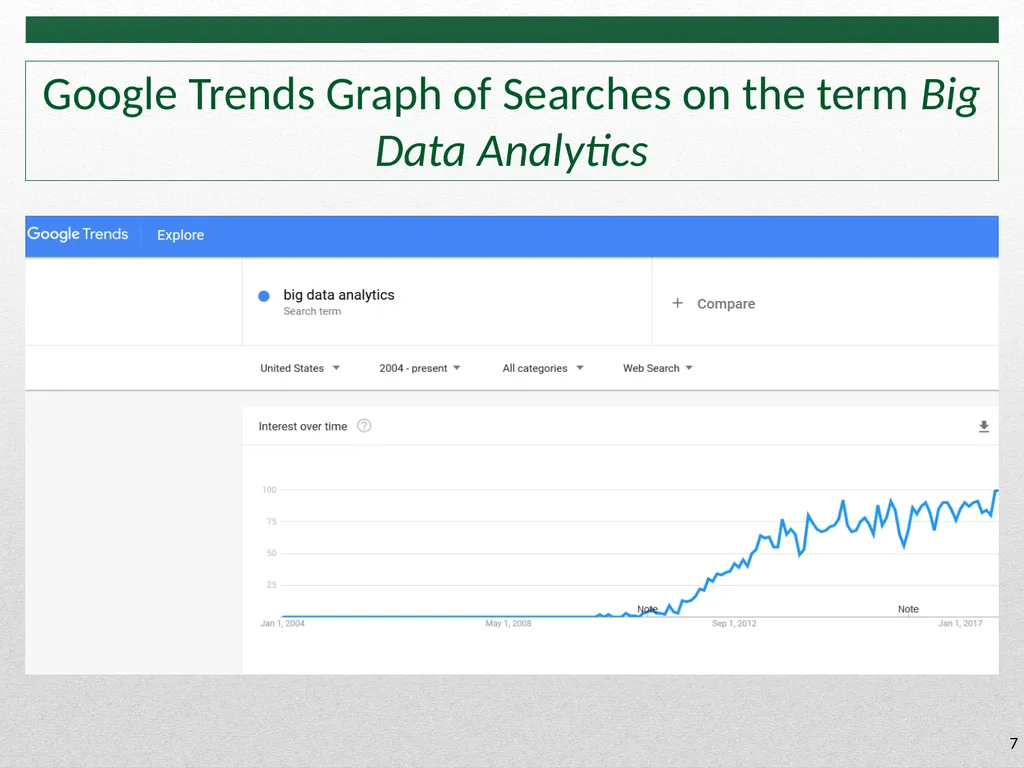Click the Google Trends logo
This screenshot has height=768, width=1024.
(78, 234)
